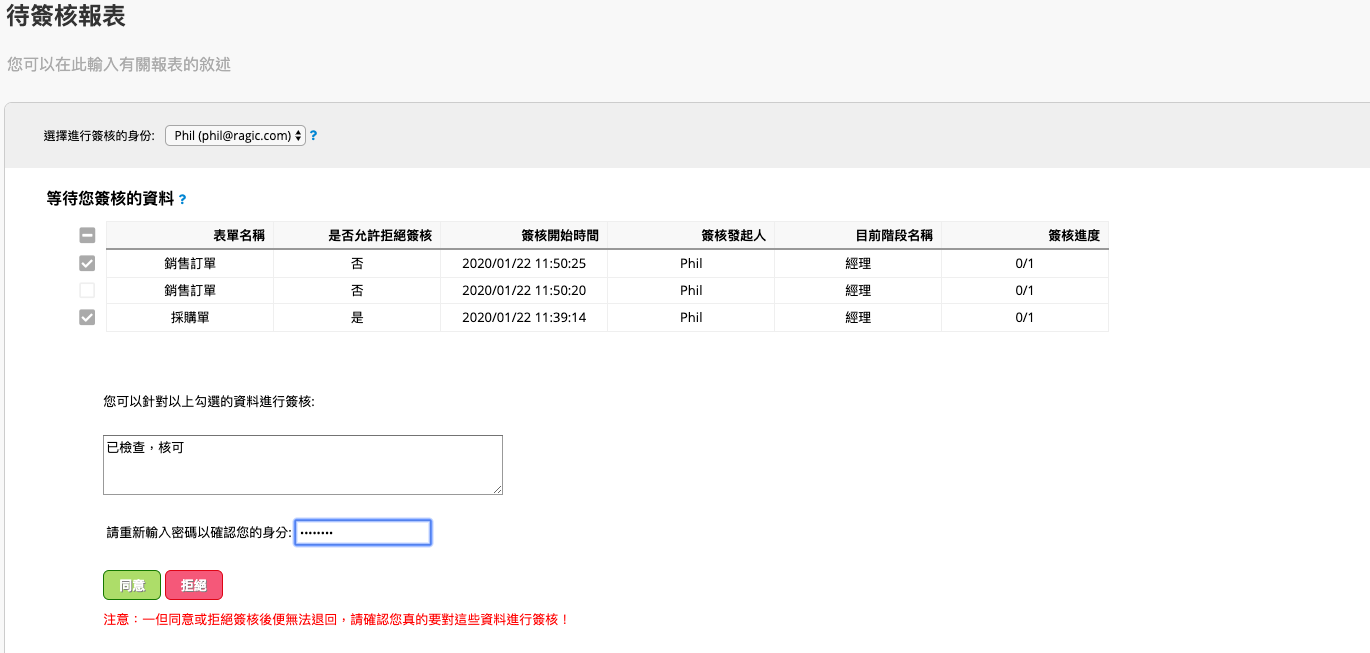Focus the password confirmation field

[363, 533]
